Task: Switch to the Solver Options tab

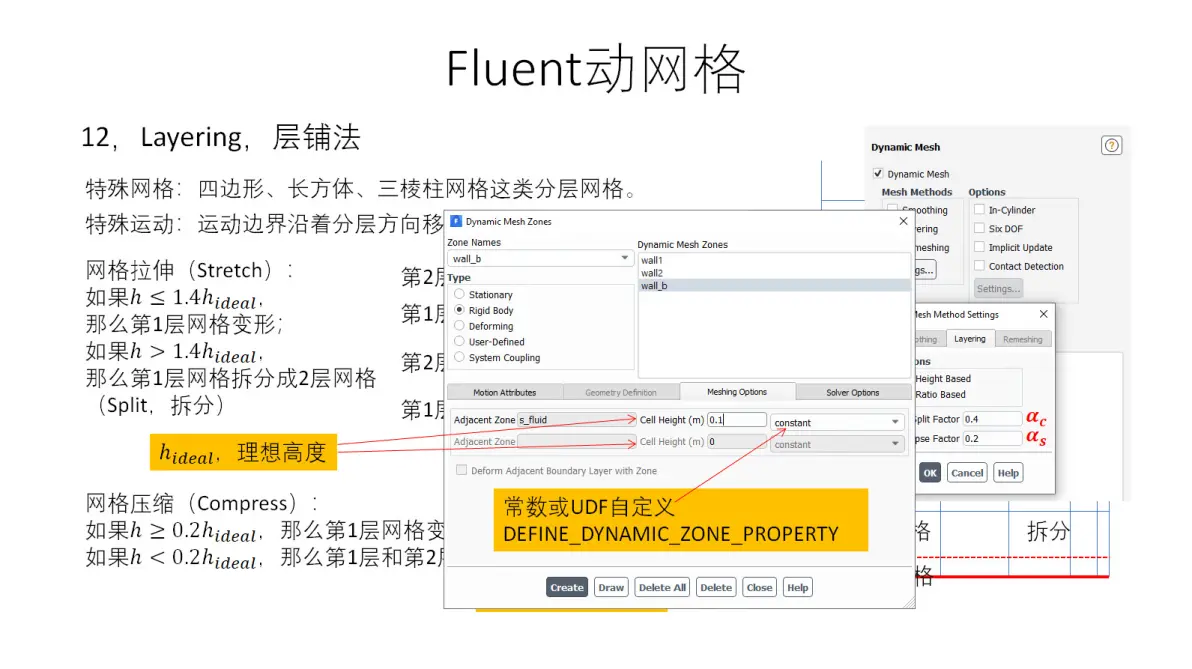Action: point(853,392)
